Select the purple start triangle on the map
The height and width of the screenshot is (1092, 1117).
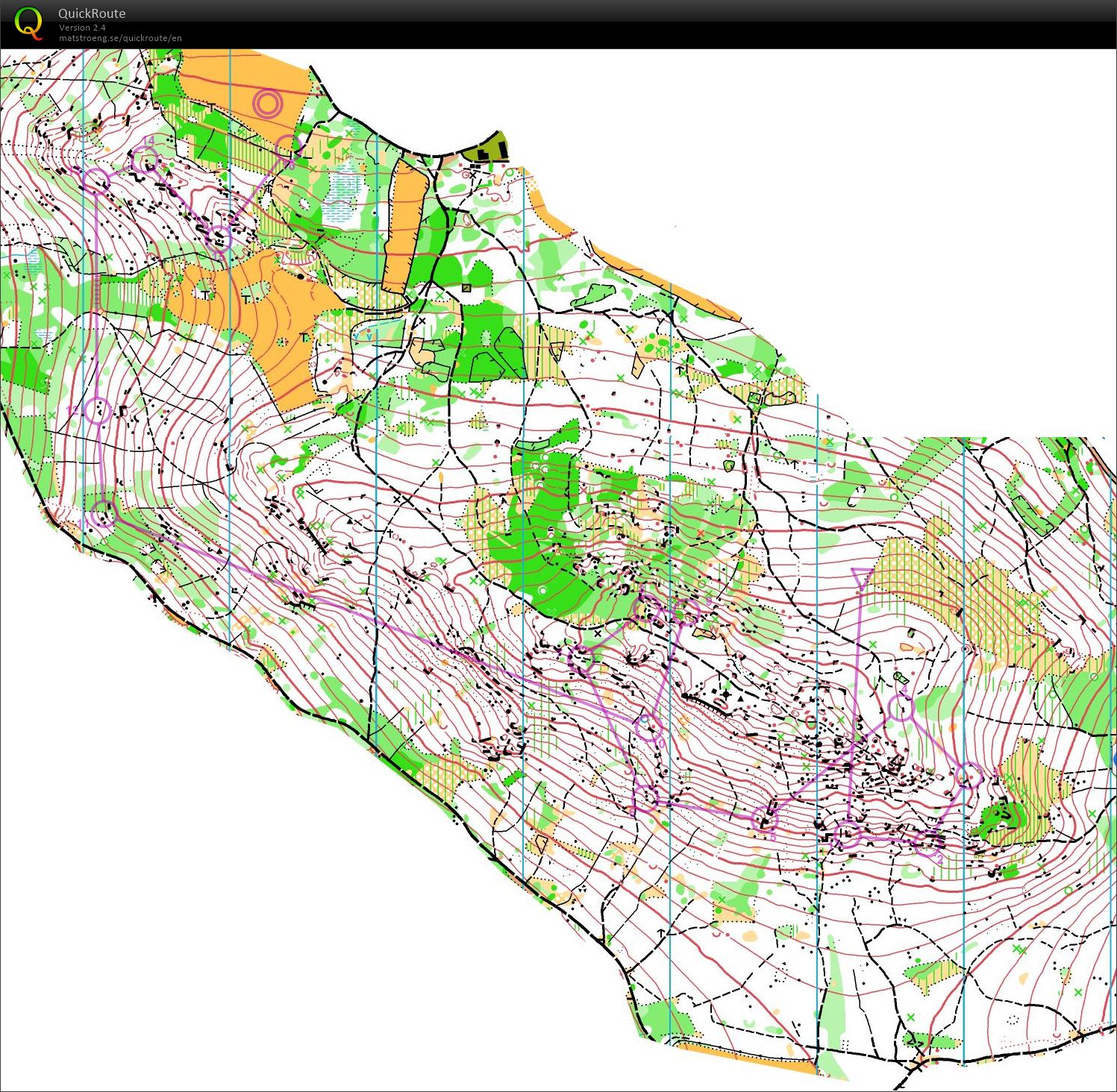coord(862,578)
